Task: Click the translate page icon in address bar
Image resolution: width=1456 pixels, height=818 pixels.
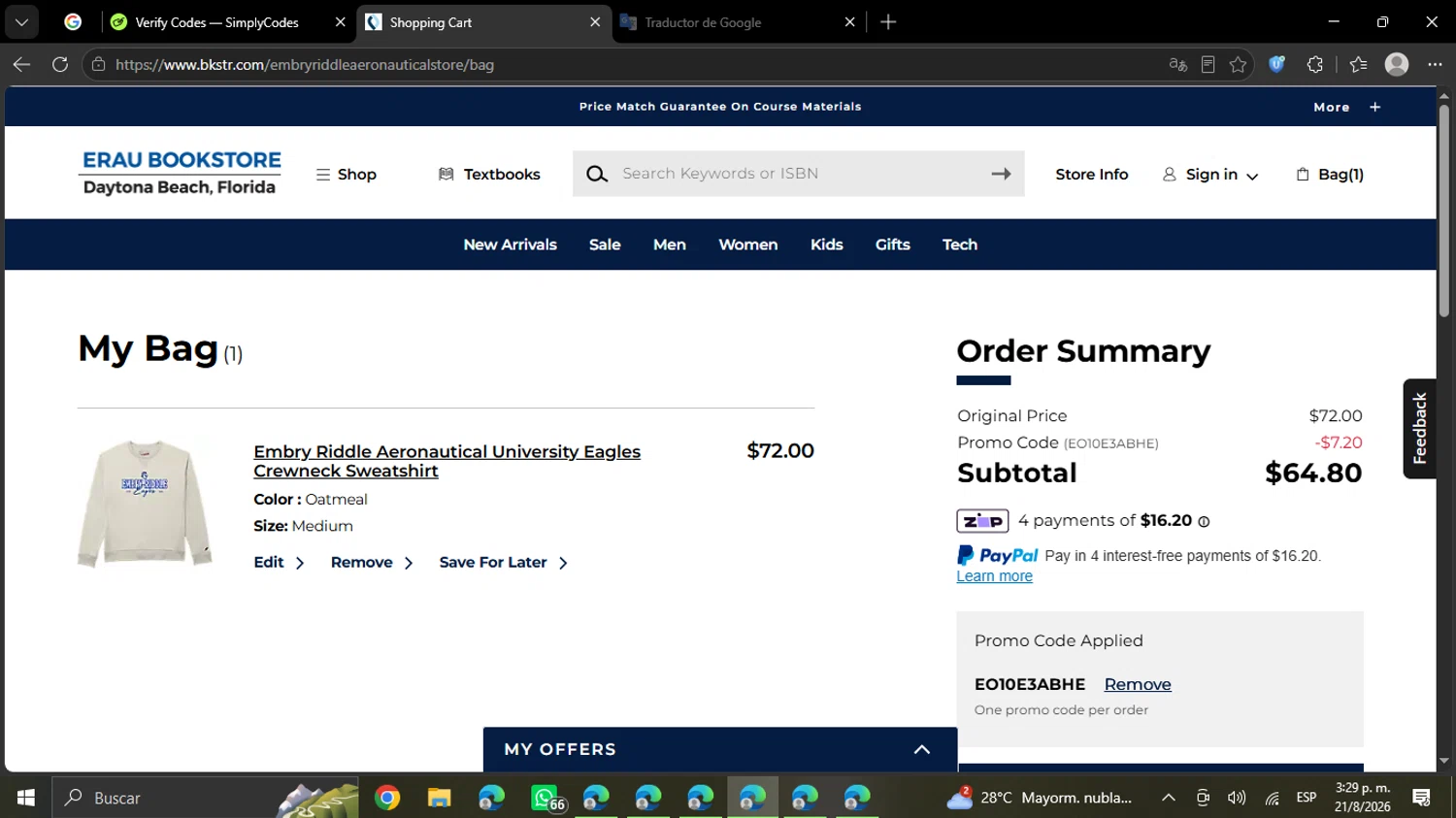Action: click(1178, 65)
